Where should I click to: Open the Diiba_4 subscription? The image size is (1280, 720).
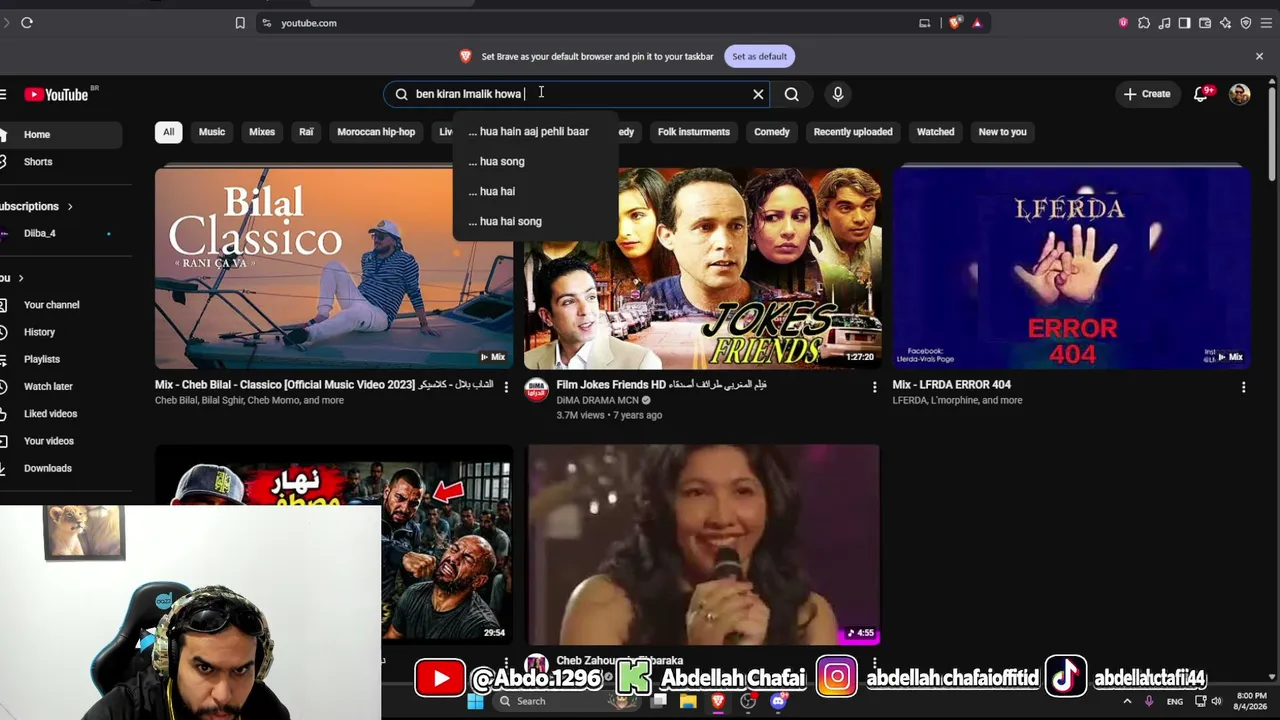(x=61, y=233)
